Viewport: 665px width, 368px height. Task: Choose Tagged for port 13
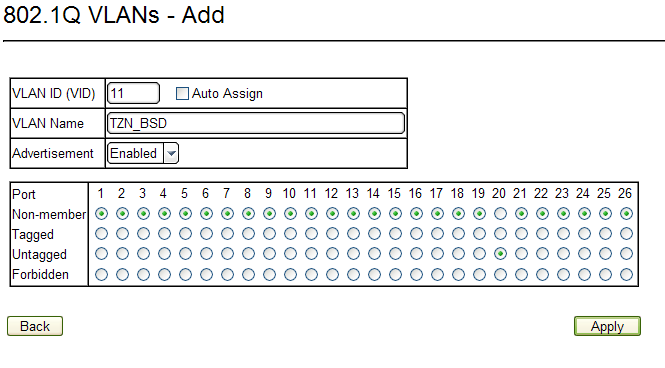click(353, 234)
